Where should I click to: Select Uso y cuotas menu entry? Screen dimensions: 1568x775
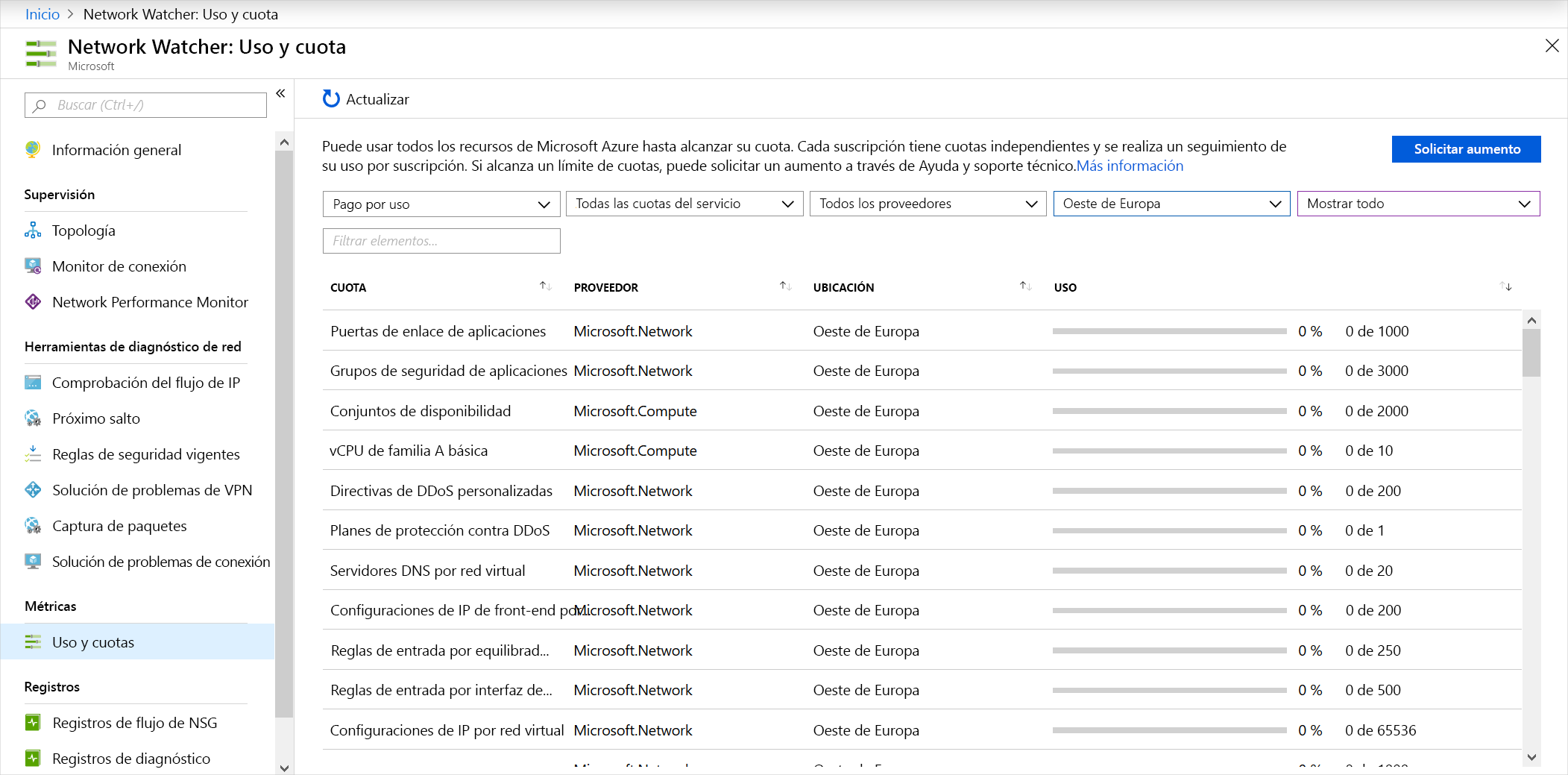(x=137, y=641)
